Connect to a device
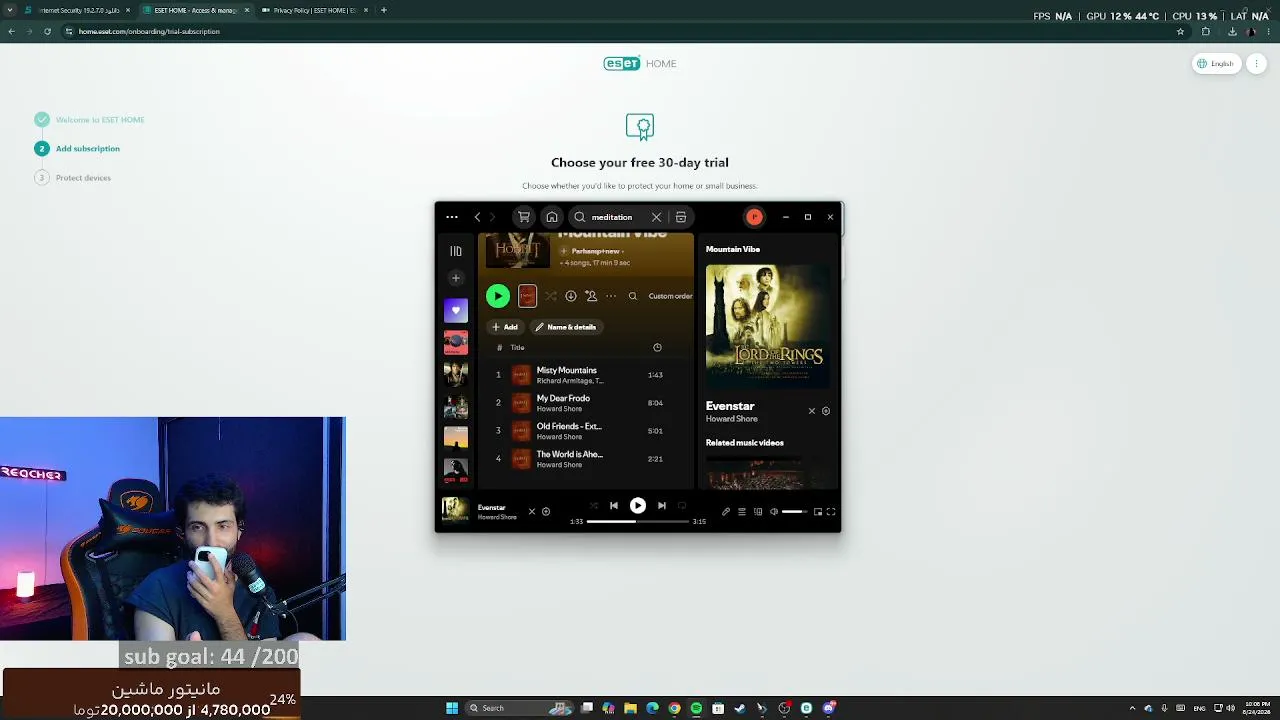Viewport: 1280px width, 720px height. [758, 512]
